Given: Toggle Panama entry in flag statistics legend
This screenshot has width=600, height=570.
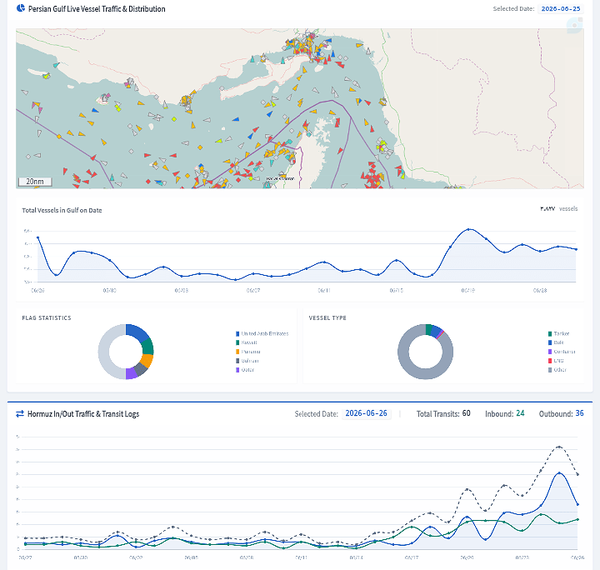Looking at the screenshot, I should [248, 352].
